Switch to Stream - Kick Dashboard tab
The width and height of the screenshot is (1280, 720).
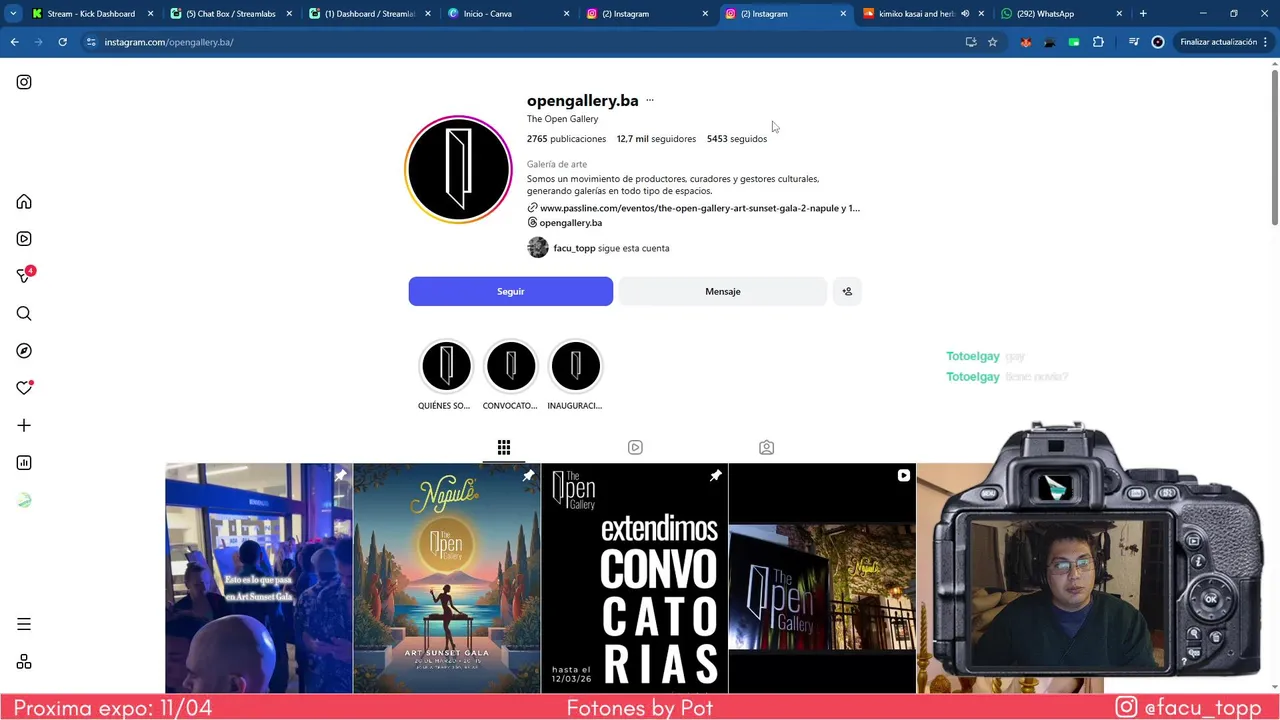(x=92, y=14)
